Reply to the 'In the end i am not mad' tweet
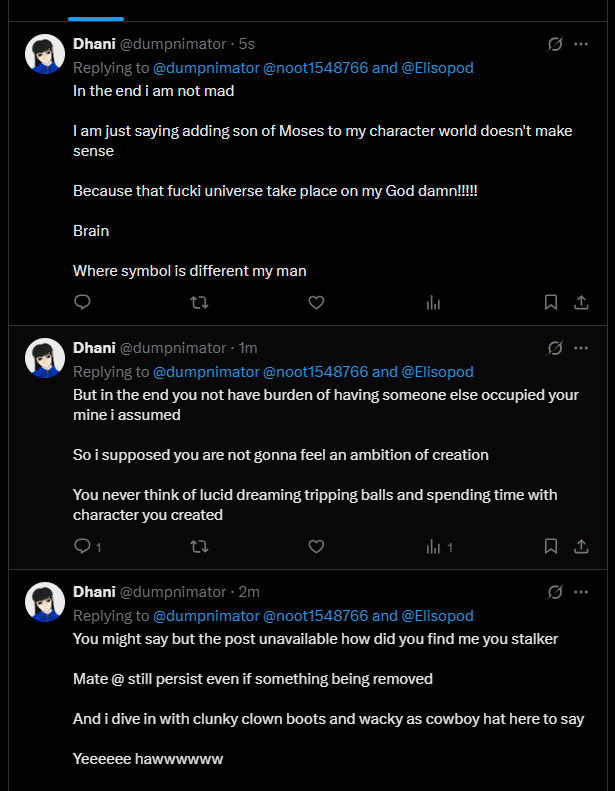 pos(83,302)
